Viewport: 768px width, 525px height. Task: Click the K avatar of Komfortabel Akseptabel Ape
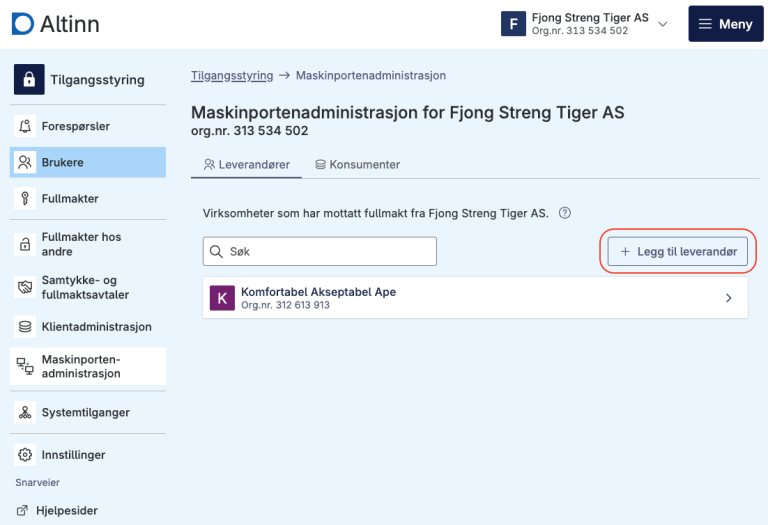(x=222, y=298)
